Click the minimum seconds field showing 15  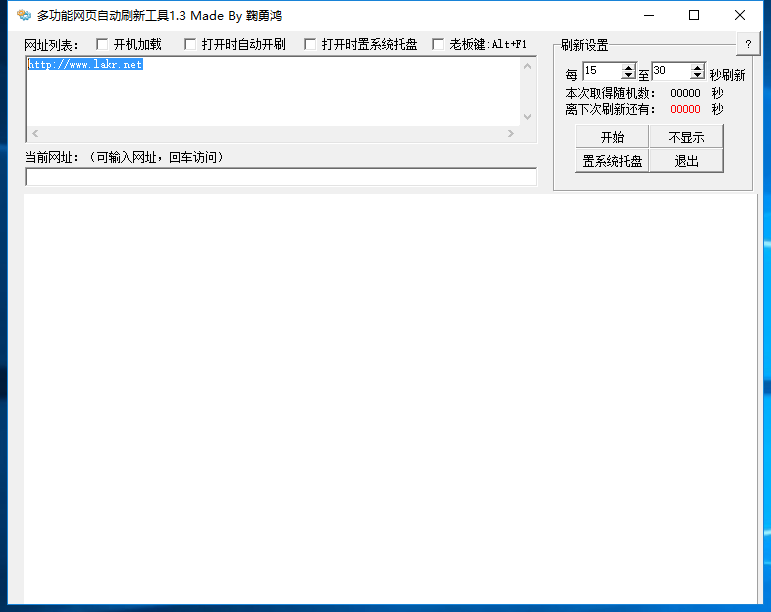coord(601,72)
